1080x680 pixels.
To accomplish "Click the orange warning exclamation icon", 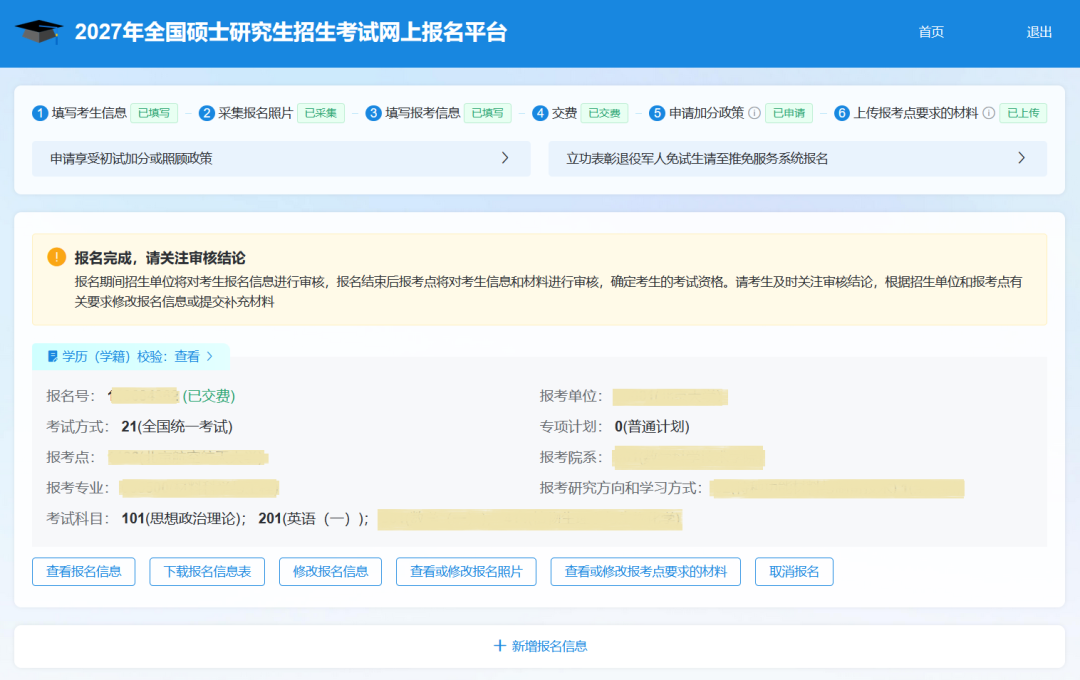I will 56,257.
